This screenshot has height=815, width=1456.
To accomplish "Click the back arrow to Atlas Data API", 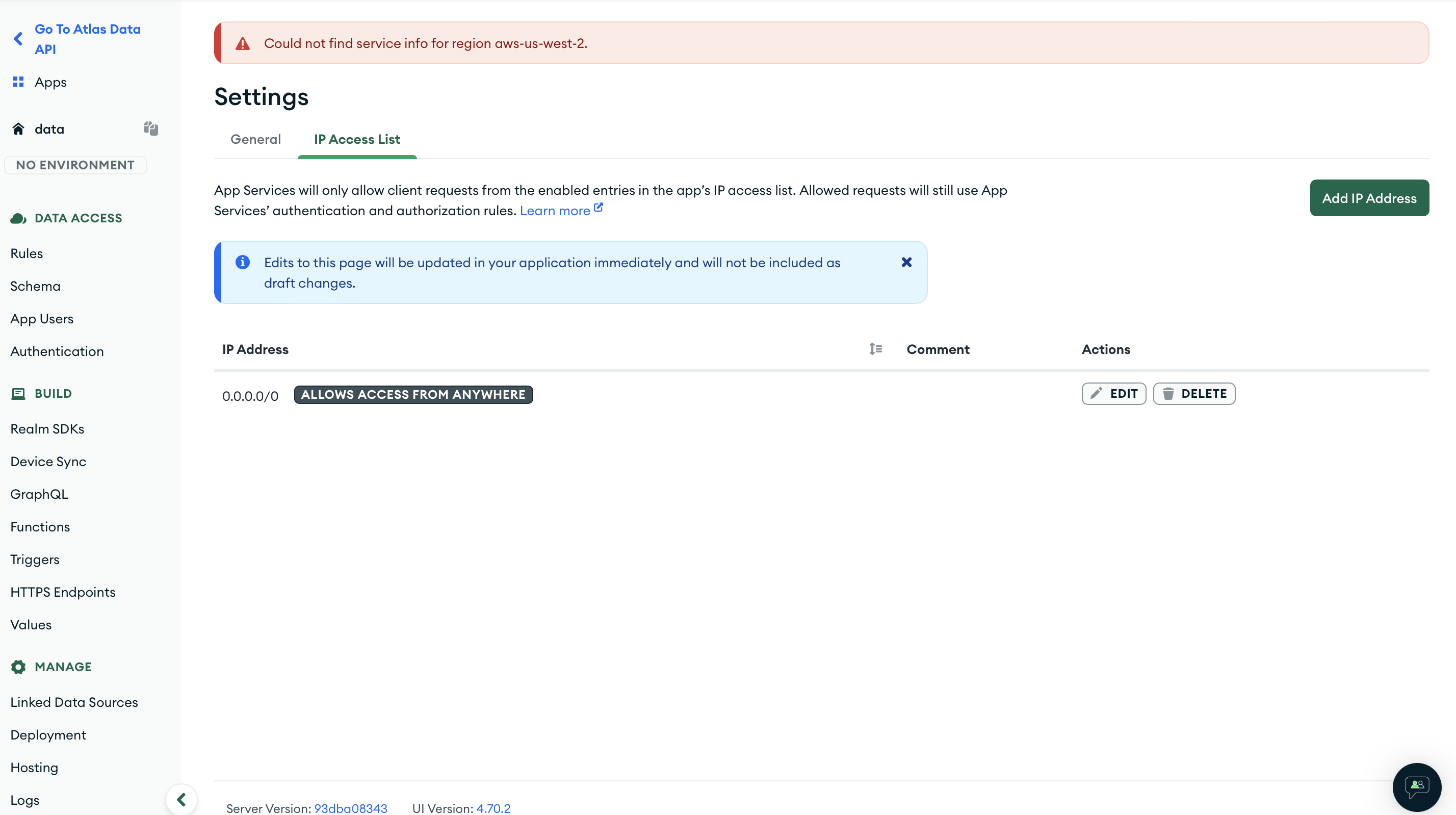I will (x=18, y=38).
